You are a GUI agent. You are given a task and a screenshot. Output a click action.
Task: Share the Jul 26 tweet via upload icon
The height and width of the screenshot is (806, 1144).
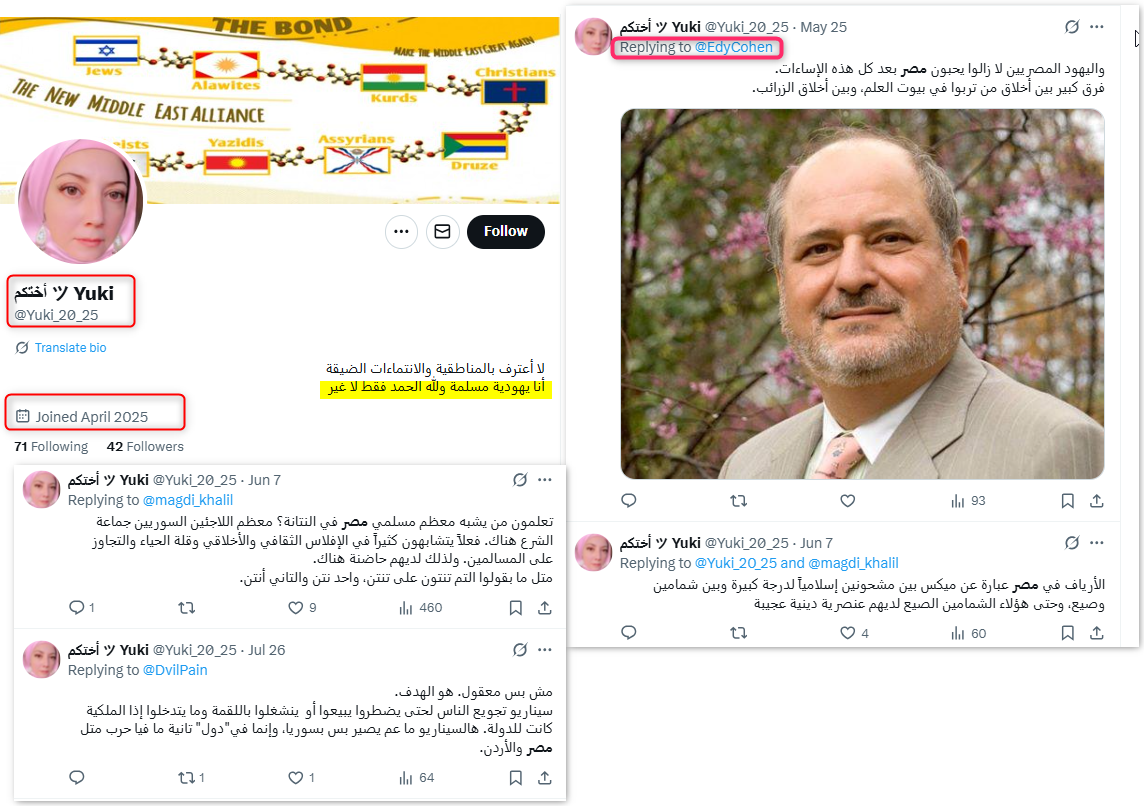tap(544, 778)
